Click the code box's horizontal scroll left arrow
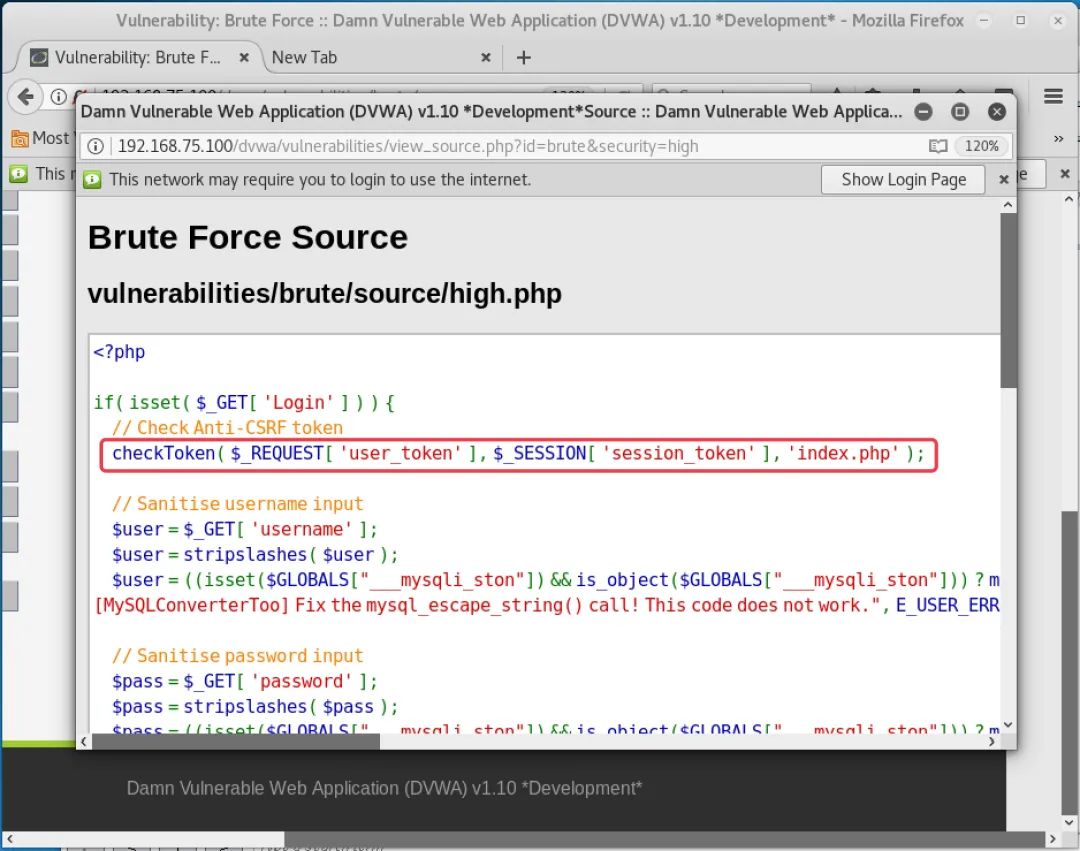This screenshot has width=1080, height=851. [x=84, y=742]
